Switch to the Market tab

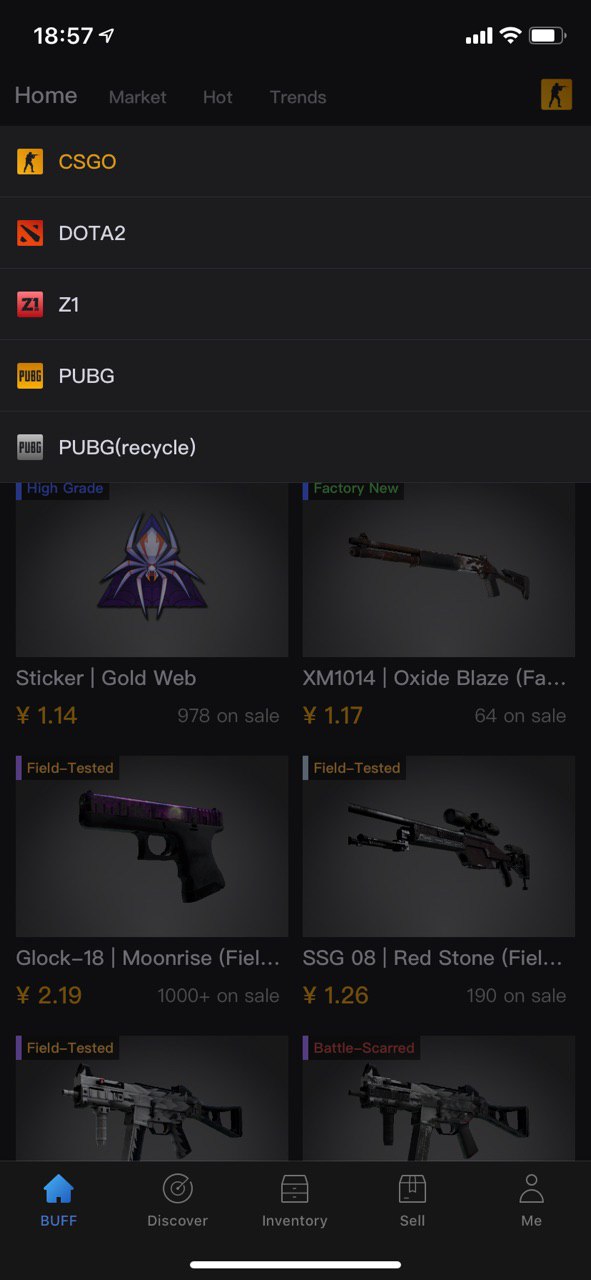click(138, 97)
